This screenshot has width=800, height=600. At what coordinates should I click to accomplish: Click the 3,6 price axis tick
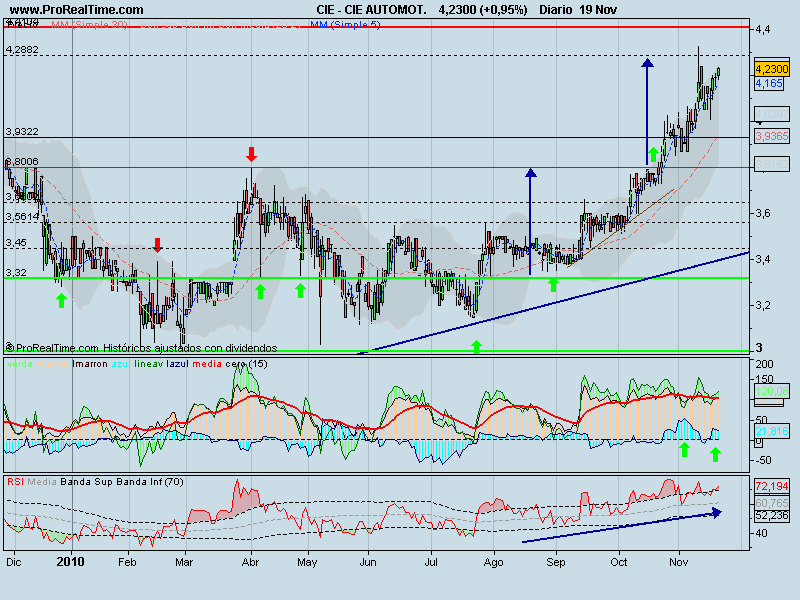tap(763, 213)
